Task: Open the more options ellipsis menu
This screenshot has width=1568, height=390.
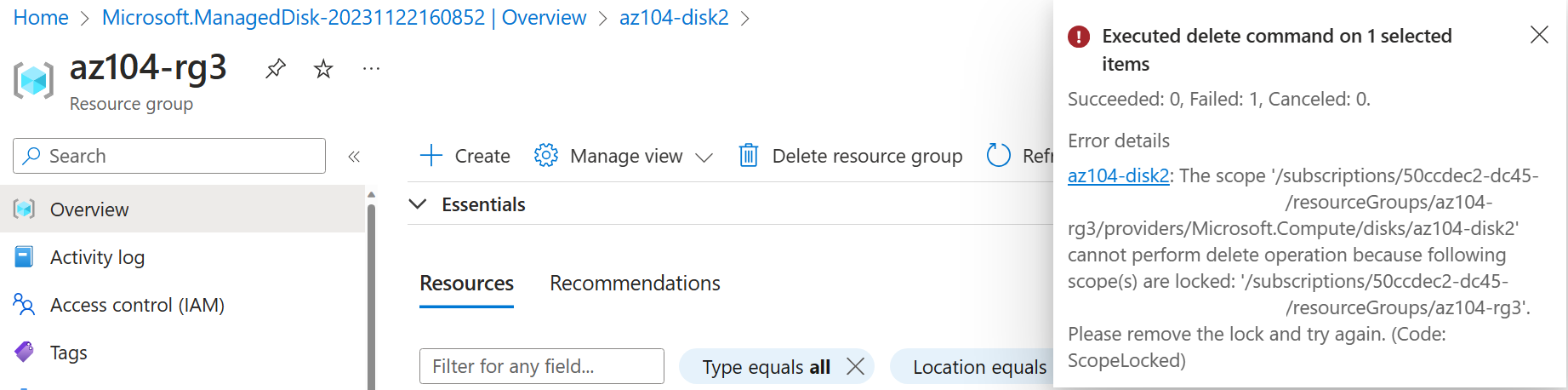Action: click(x=371, y=69)
